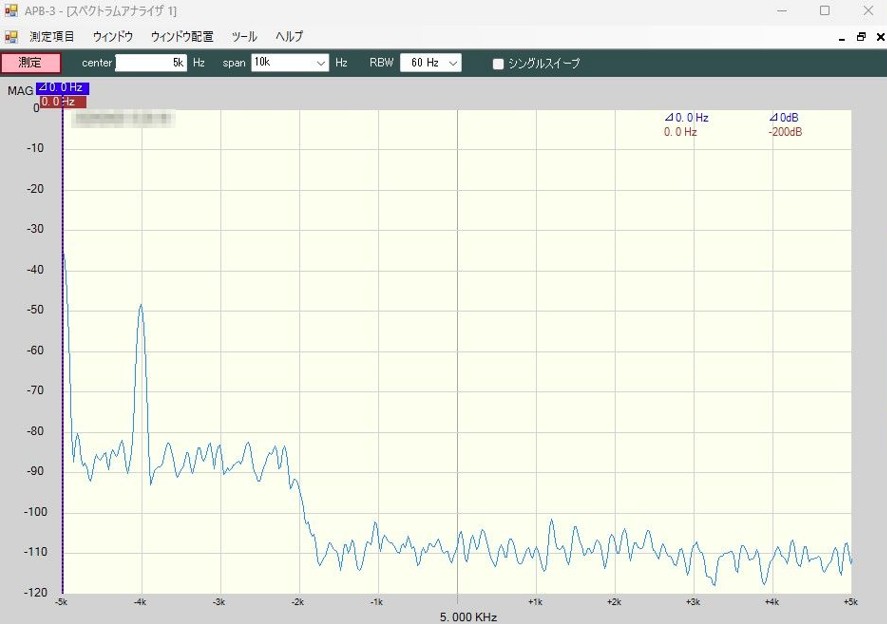Open the ウィンドウ menu
The height and width of the screenshot is (624, 887).
(113, 37)
